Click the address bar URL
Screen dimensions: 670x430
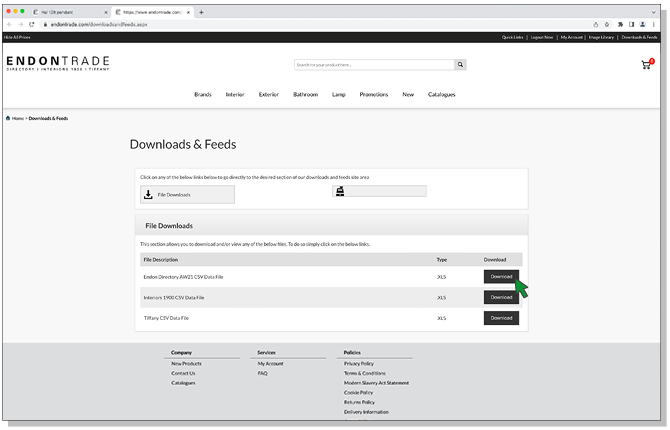pos(99,24)
